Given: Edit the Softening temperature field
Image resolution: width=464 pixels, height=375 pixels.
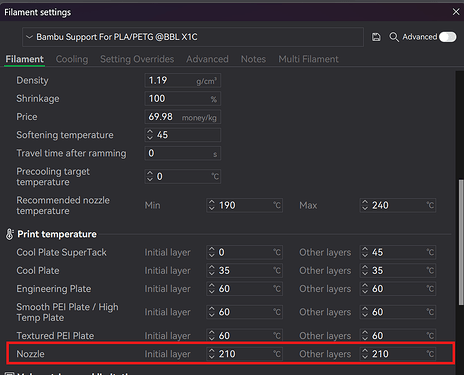Looking at the screenshot, I should tap(183, 135).
